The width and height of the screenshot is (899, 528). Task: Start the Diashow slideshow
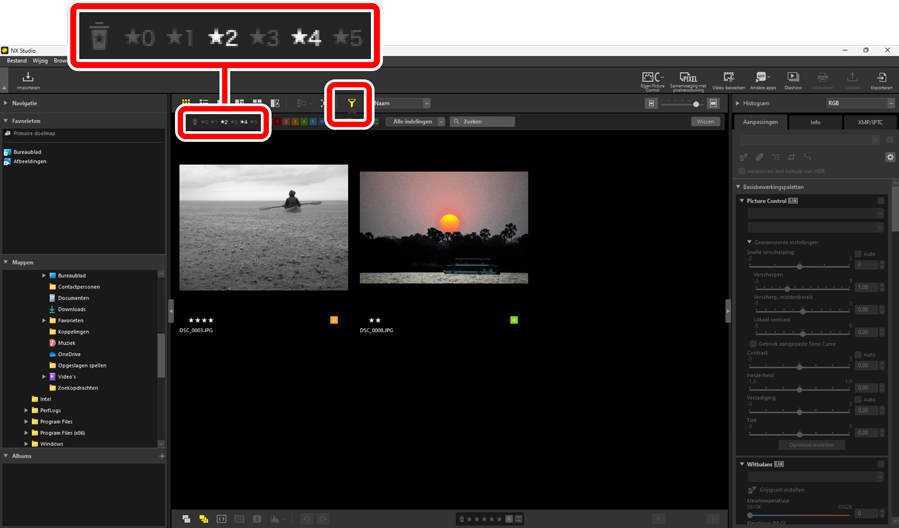[792, 79]
